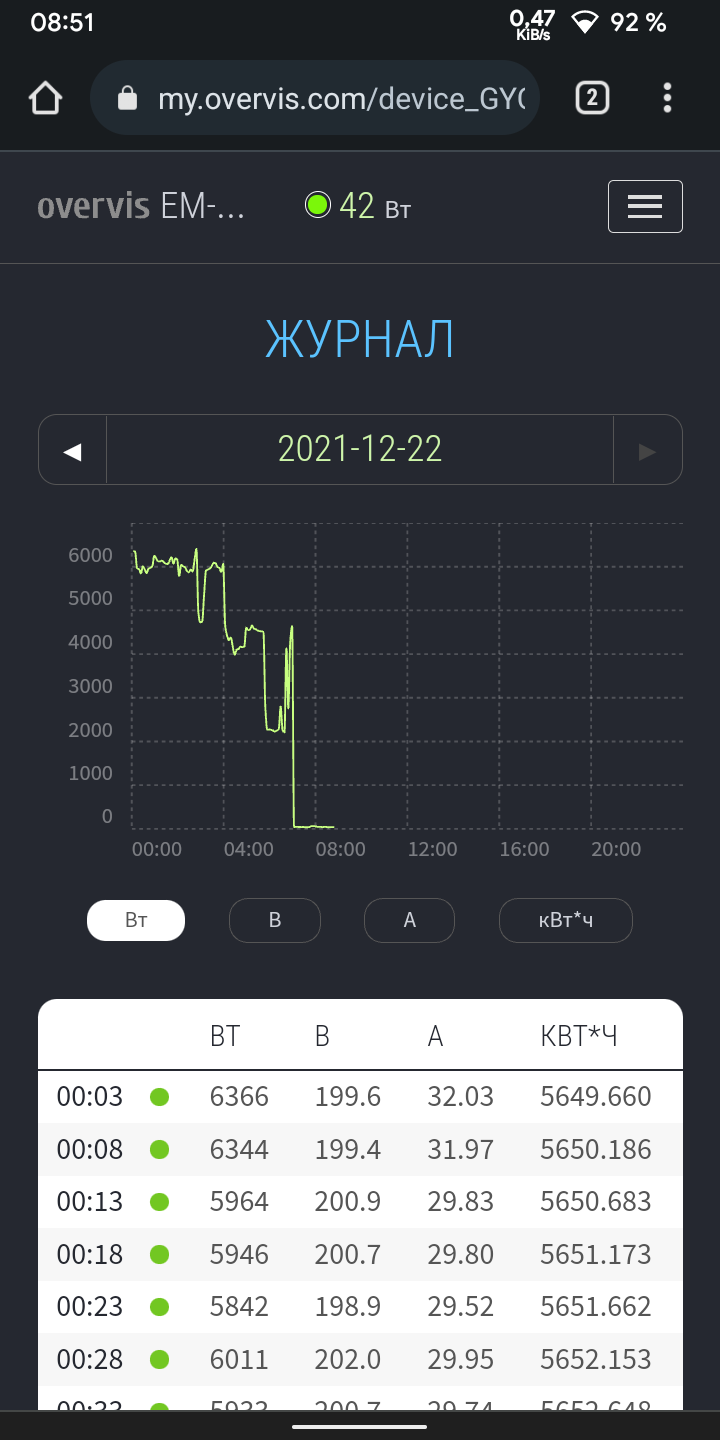Tap the green device status indicator
720x1440 pixels.
[318, 205]
